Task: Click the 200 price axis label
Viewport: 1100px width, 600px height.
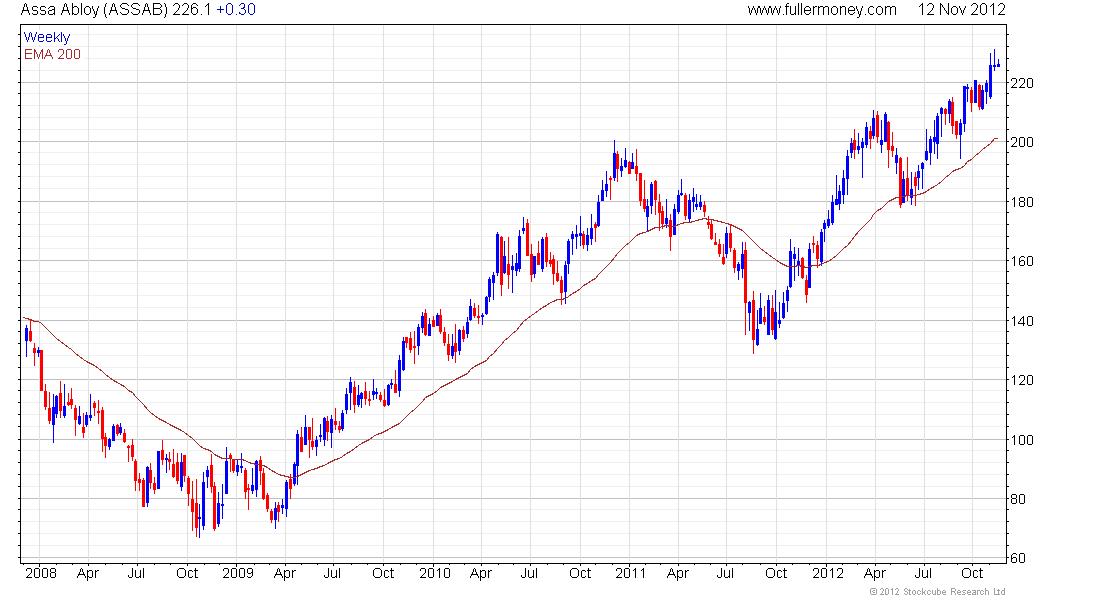Action: pyautogui.click(x=1021, y=142)
